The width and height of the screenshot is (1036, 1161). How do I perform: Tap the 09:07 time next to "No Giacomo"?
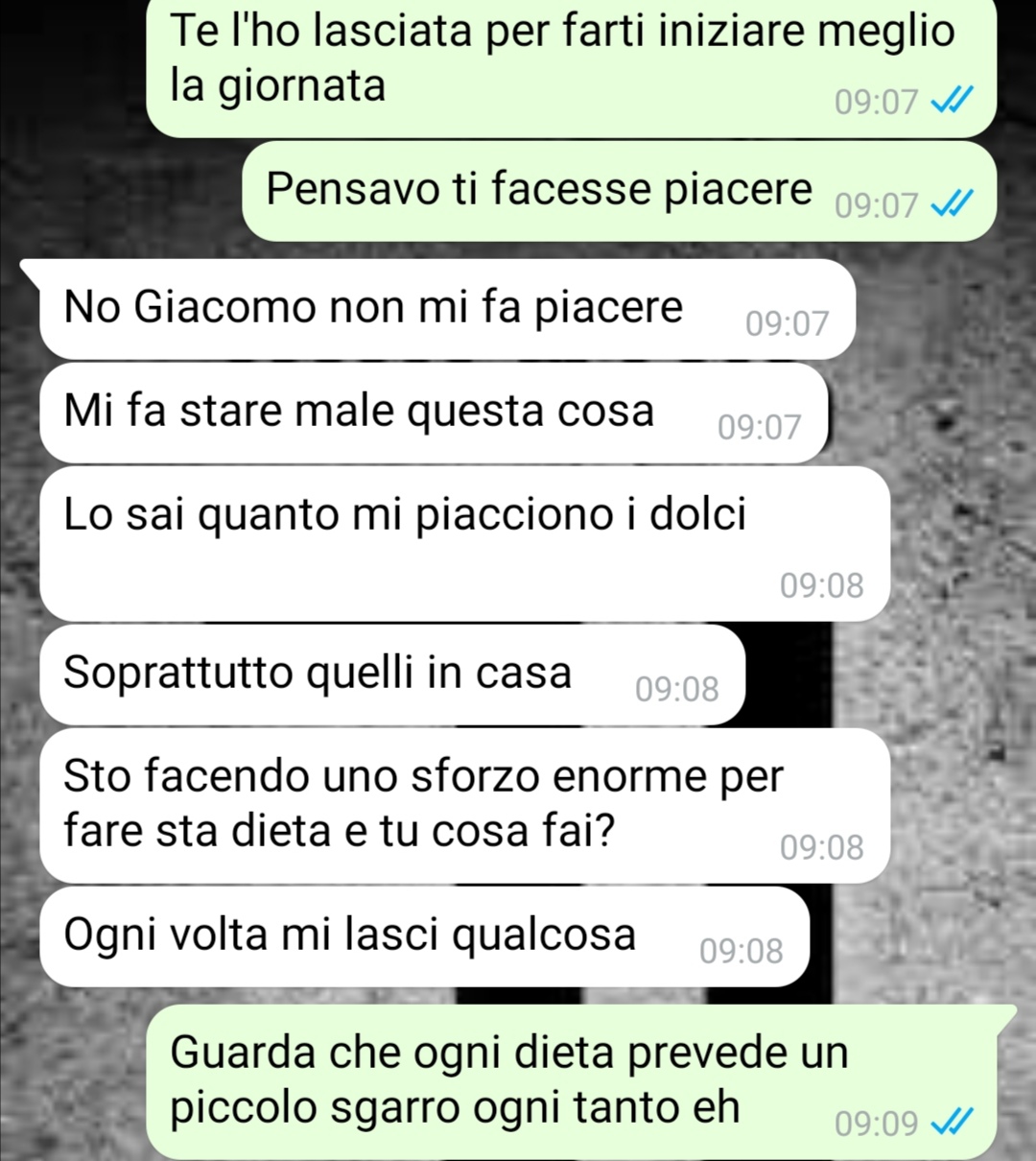787,323
